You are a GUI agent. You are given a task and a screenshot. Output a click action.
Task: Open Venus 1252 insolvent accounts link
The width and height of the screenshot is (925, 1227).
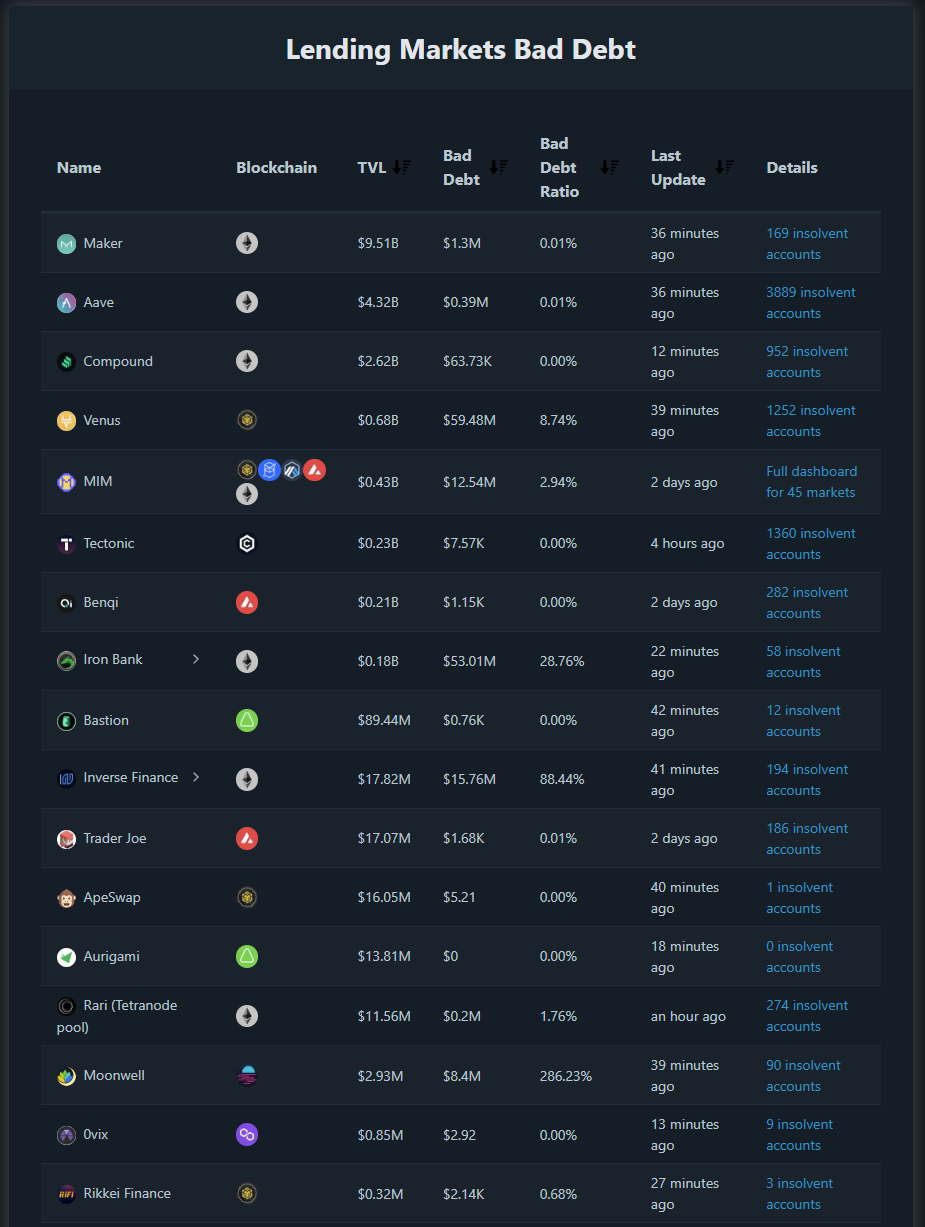point(811,421)
